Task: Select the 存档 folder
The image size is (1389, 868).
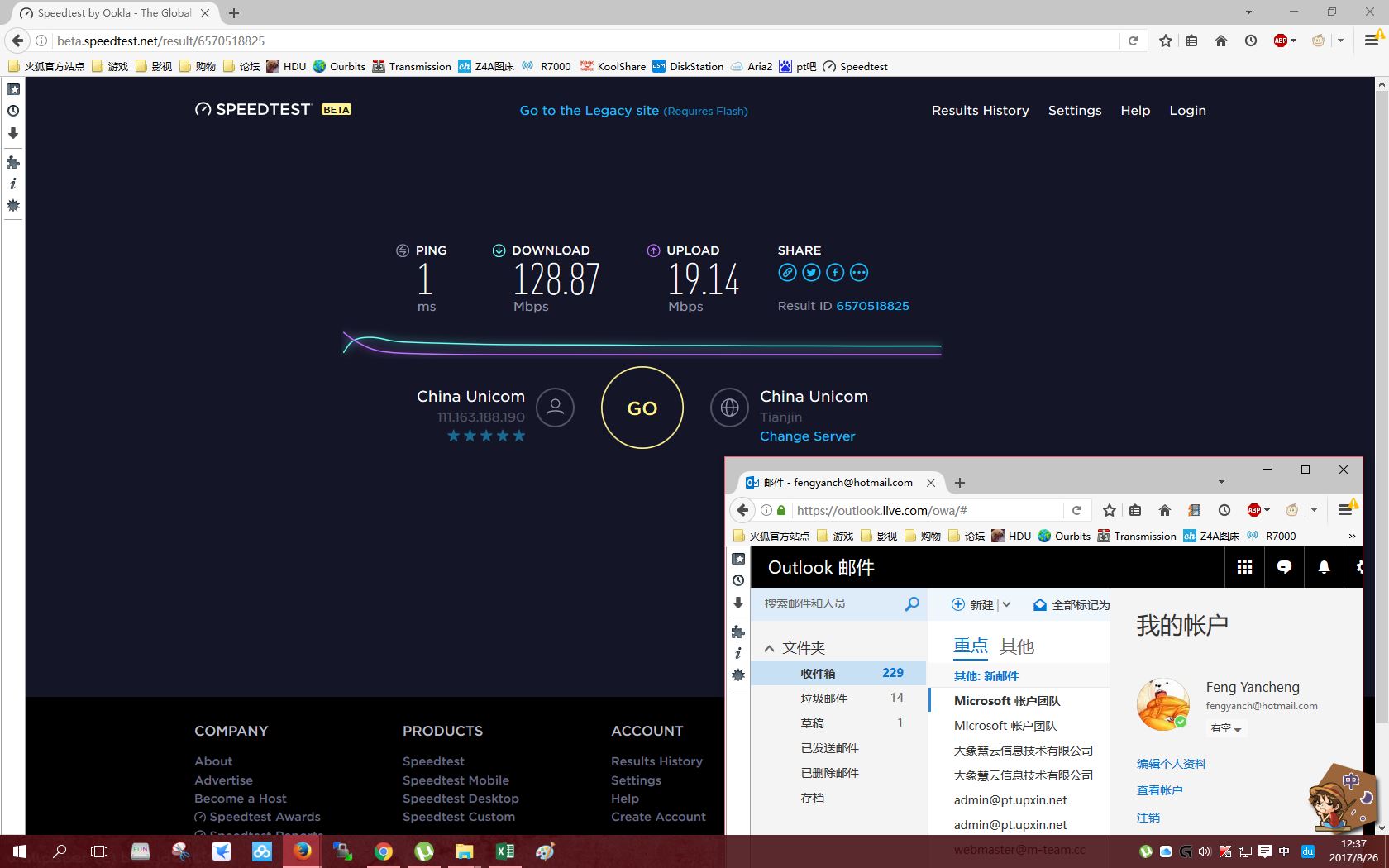Action: [838, 797]
